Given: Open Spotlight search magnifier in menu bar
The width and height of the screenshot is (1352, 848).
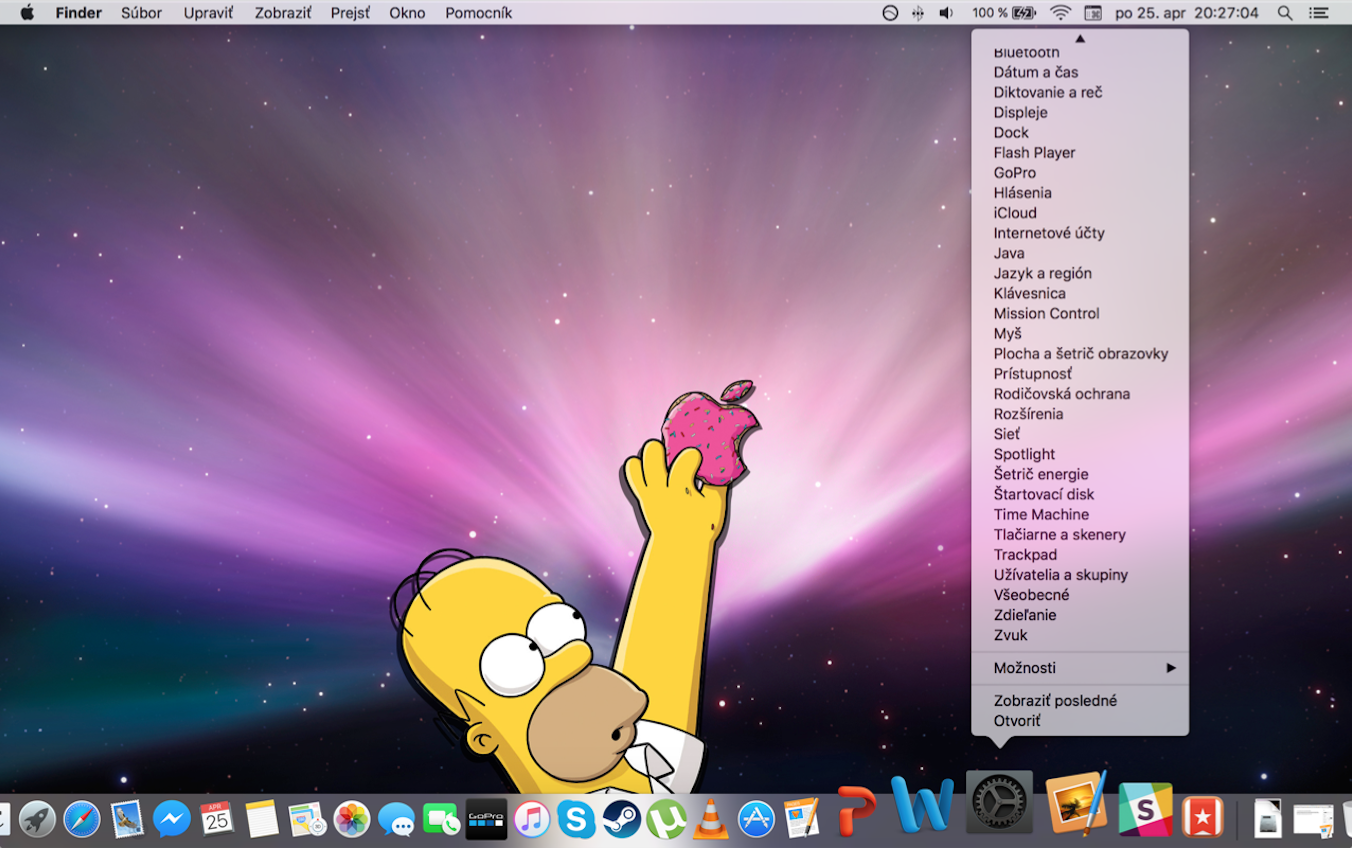Looking at the screenshot, I should 1285,13.
